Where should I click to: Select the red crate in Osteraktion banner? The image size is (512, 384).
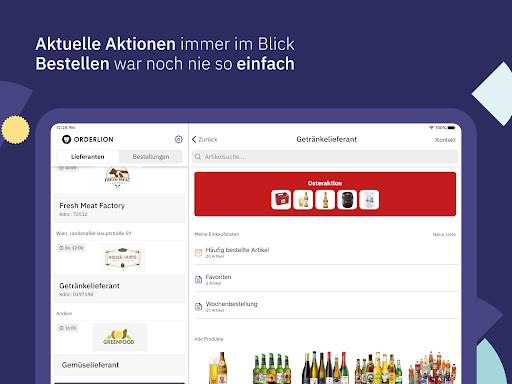click(281, 200)
